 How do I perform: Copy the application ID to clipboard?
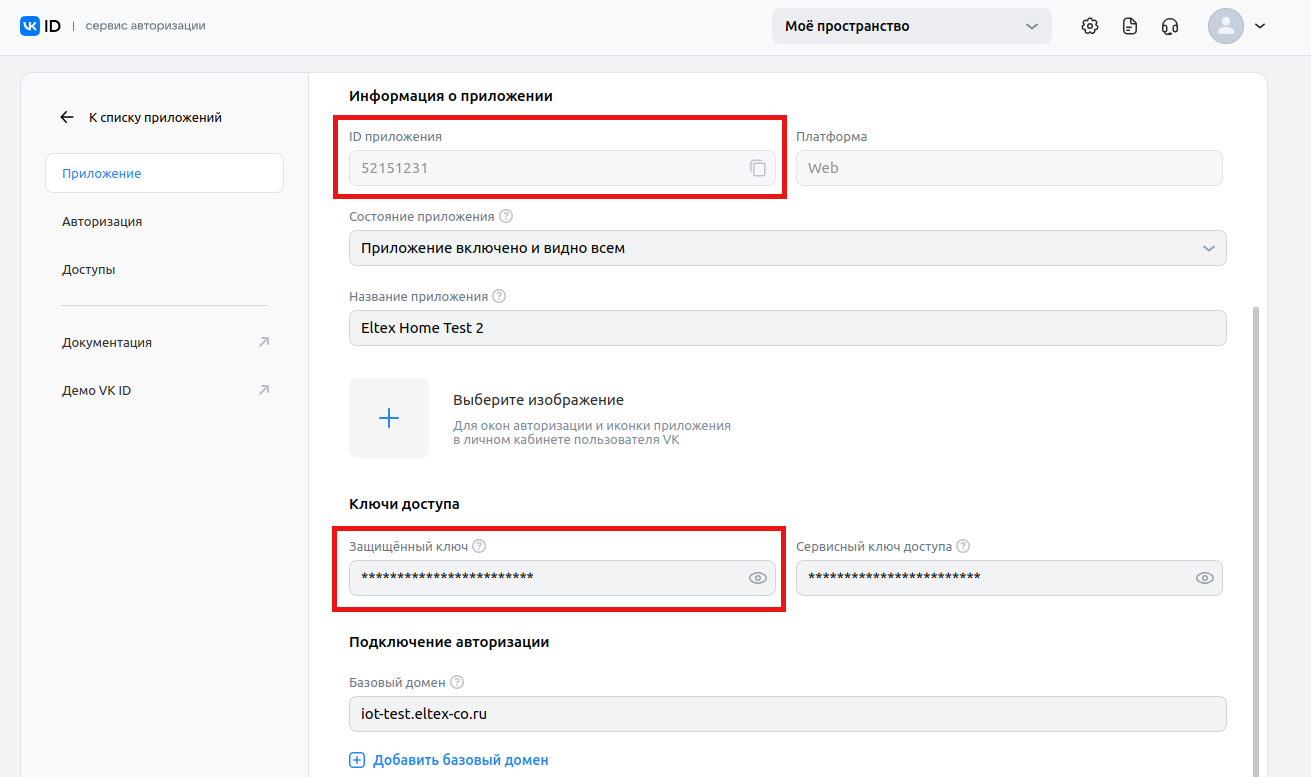tap(758, 168)
